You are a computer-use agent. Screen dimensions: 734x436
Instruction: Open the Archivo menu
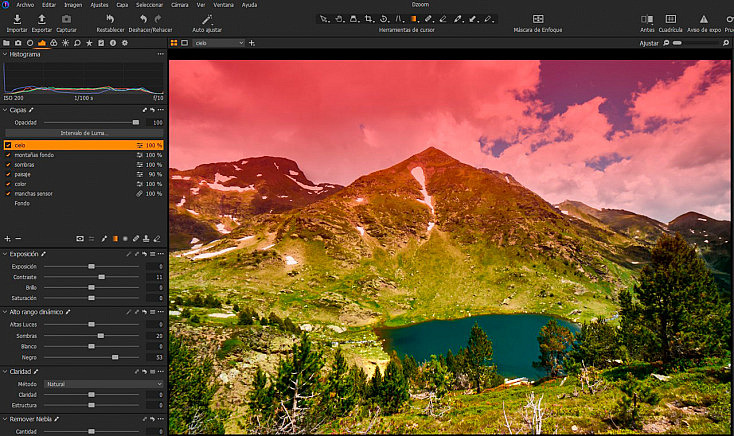[25, 5]
